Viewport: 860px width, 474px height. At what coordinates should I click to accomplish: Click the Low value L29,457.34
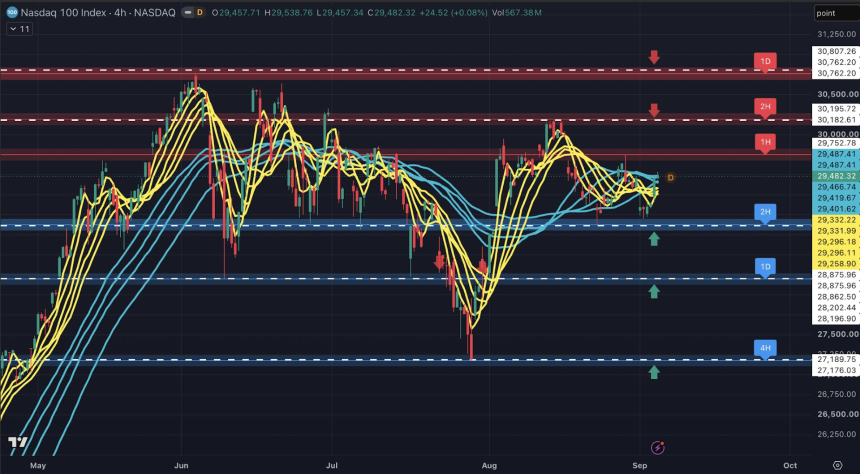pyautogui.click(x=340, y=12)
